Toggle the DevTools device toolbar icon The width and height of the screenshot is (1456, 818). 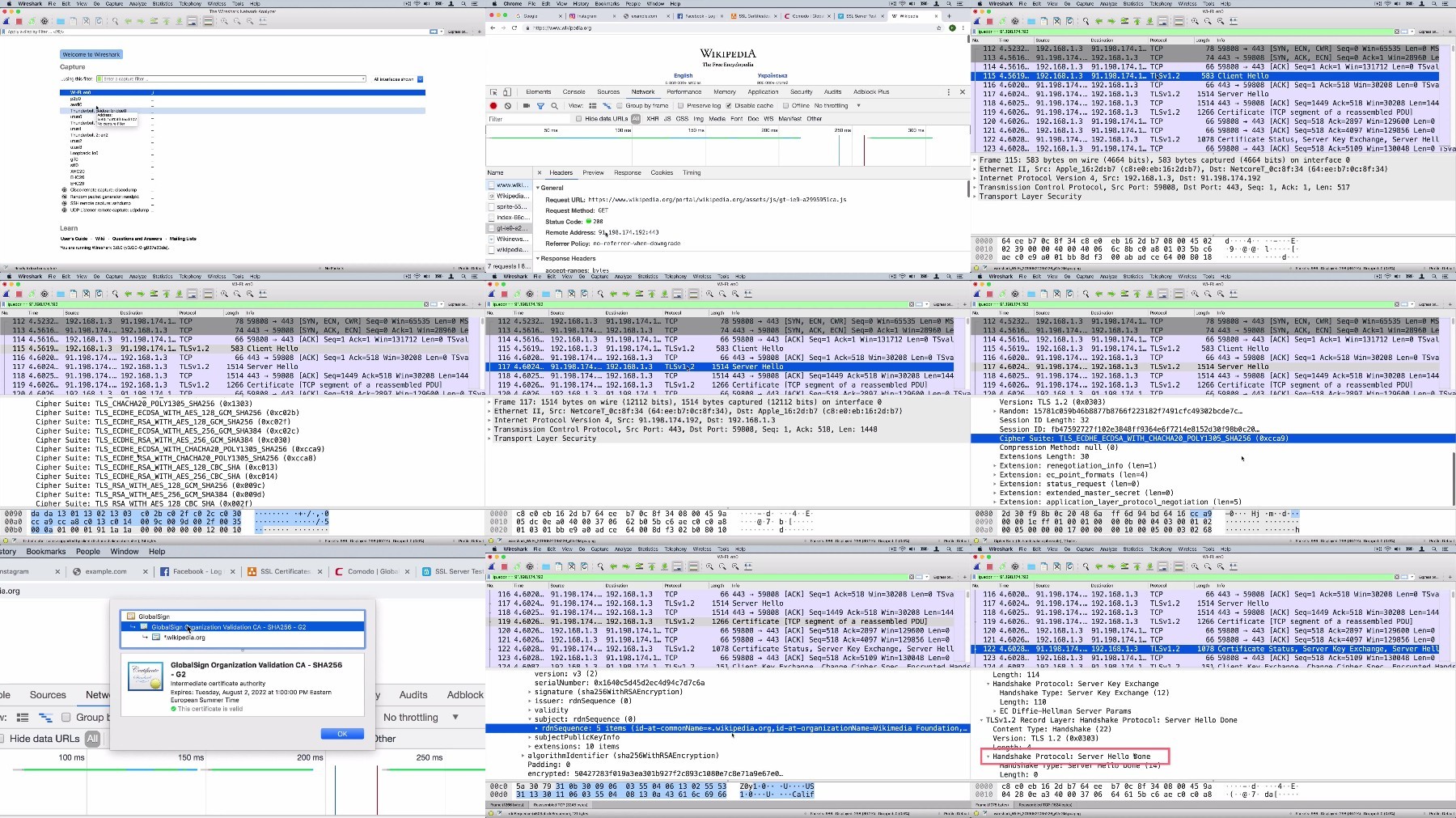click(507, 92)
